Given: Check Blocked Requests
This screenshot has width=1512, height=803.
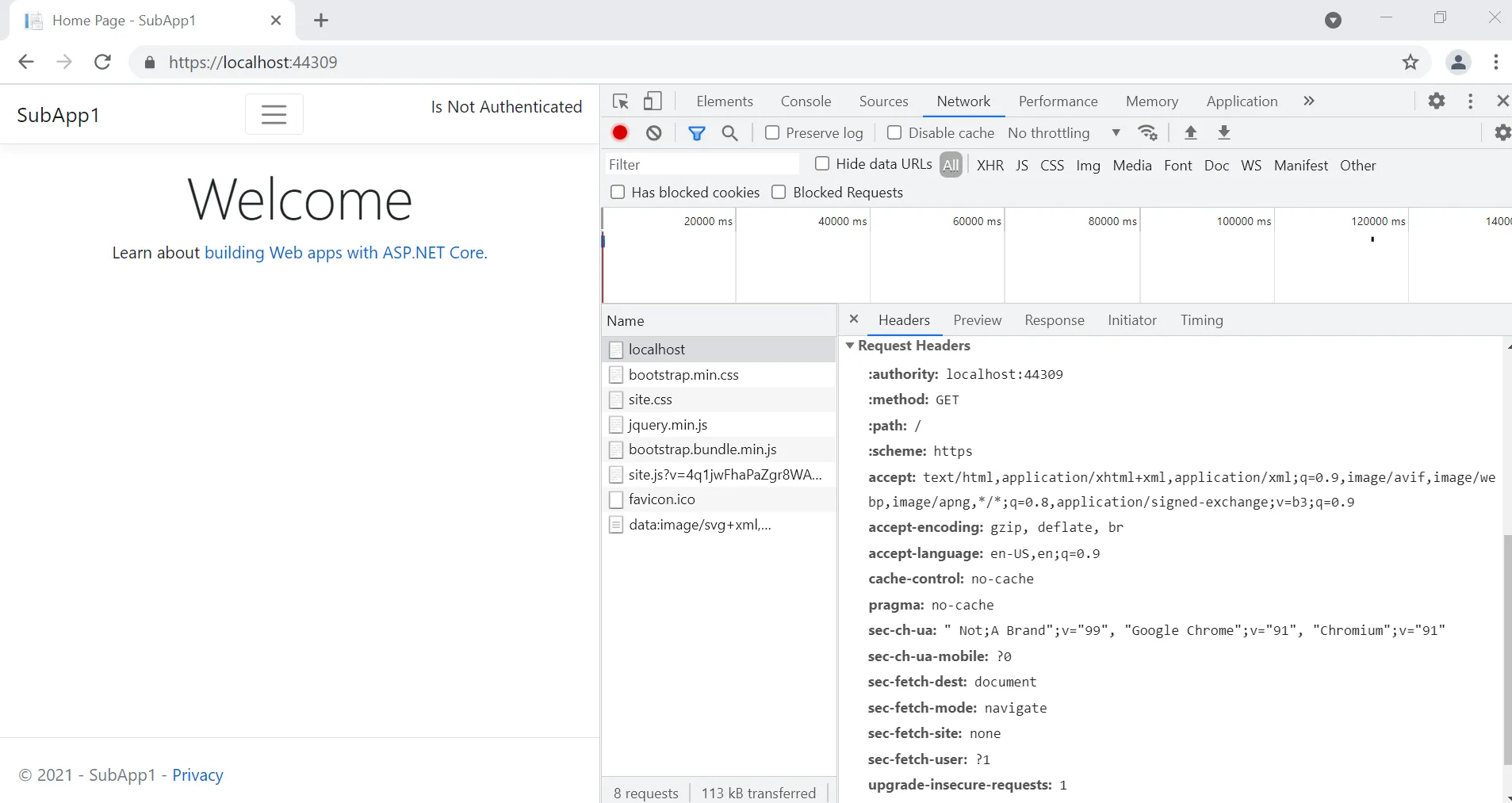Looking at the screenshot, I should pos(779,192).
